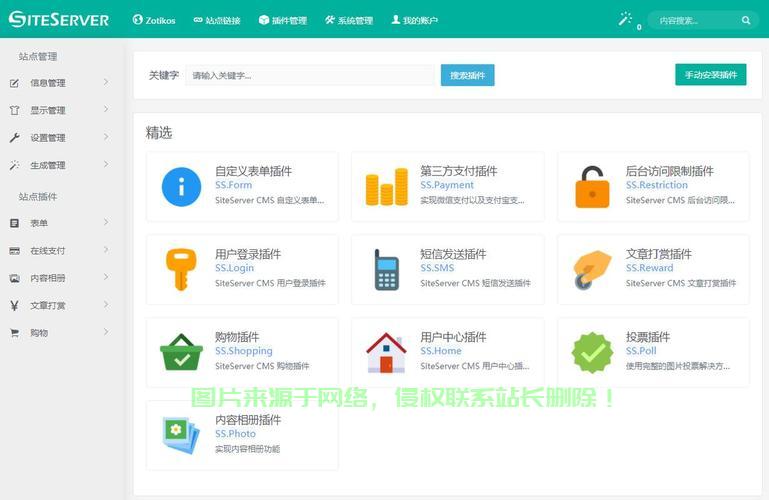Open the SS.Shopping link
This screenshot has height=500, width=769.
[244, 351]
